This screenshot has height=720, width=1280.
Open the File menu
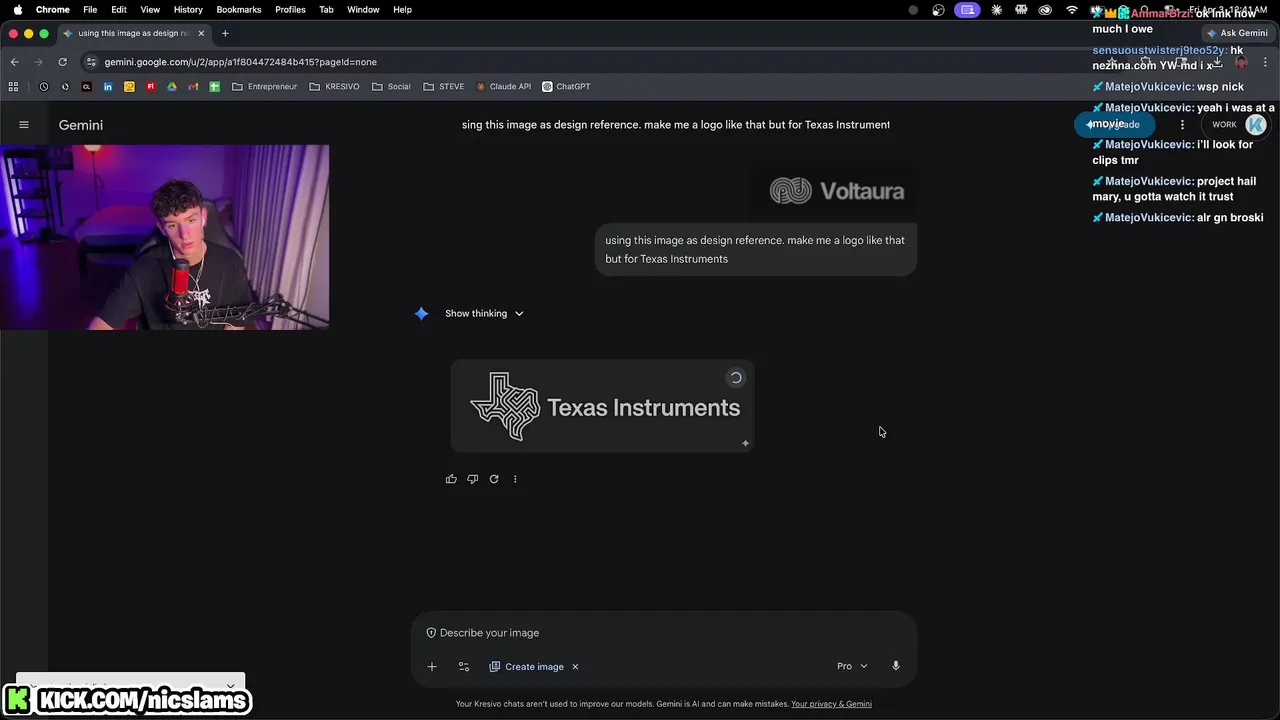pos(90,9)
